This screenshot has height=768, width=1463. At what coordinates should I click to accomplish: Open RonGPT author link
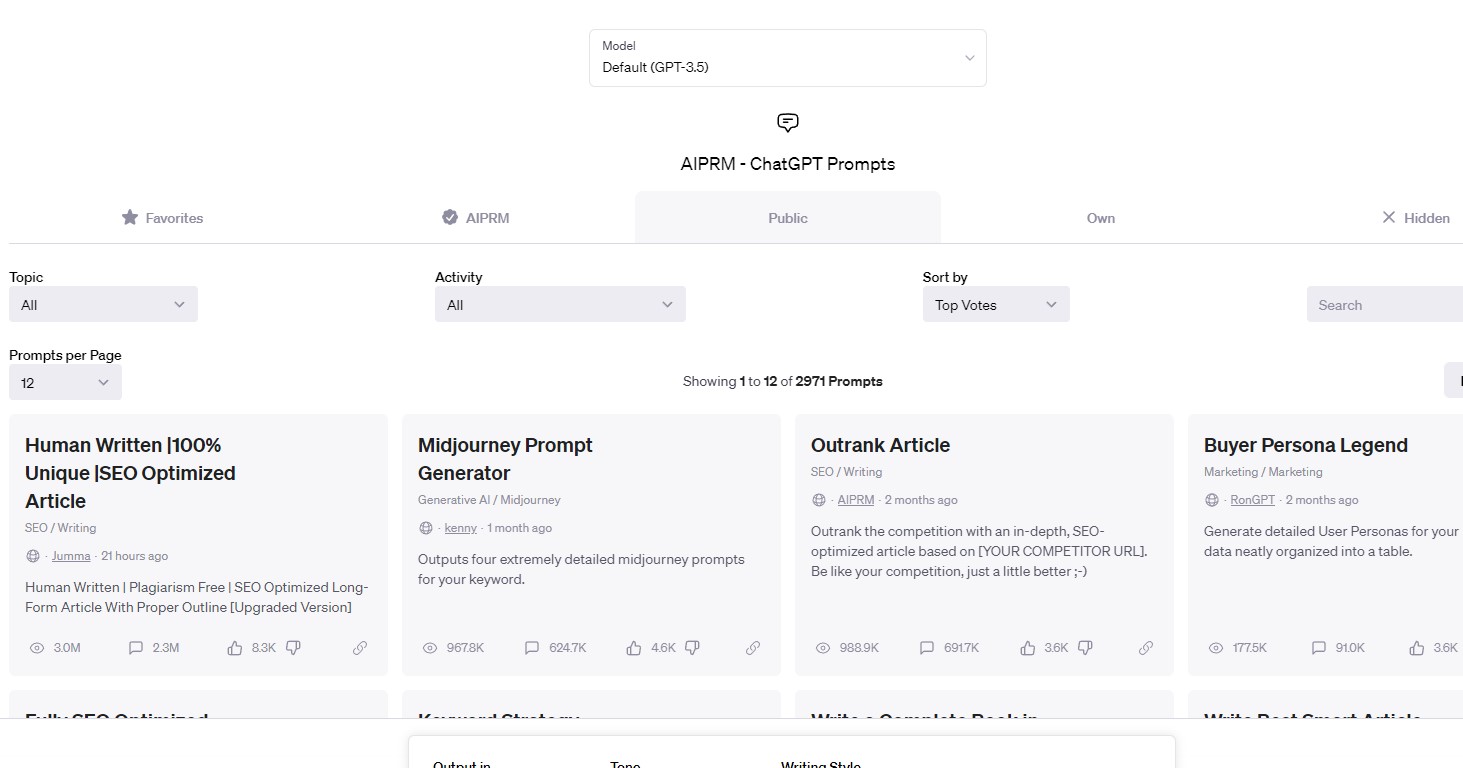coord(1252,500)
